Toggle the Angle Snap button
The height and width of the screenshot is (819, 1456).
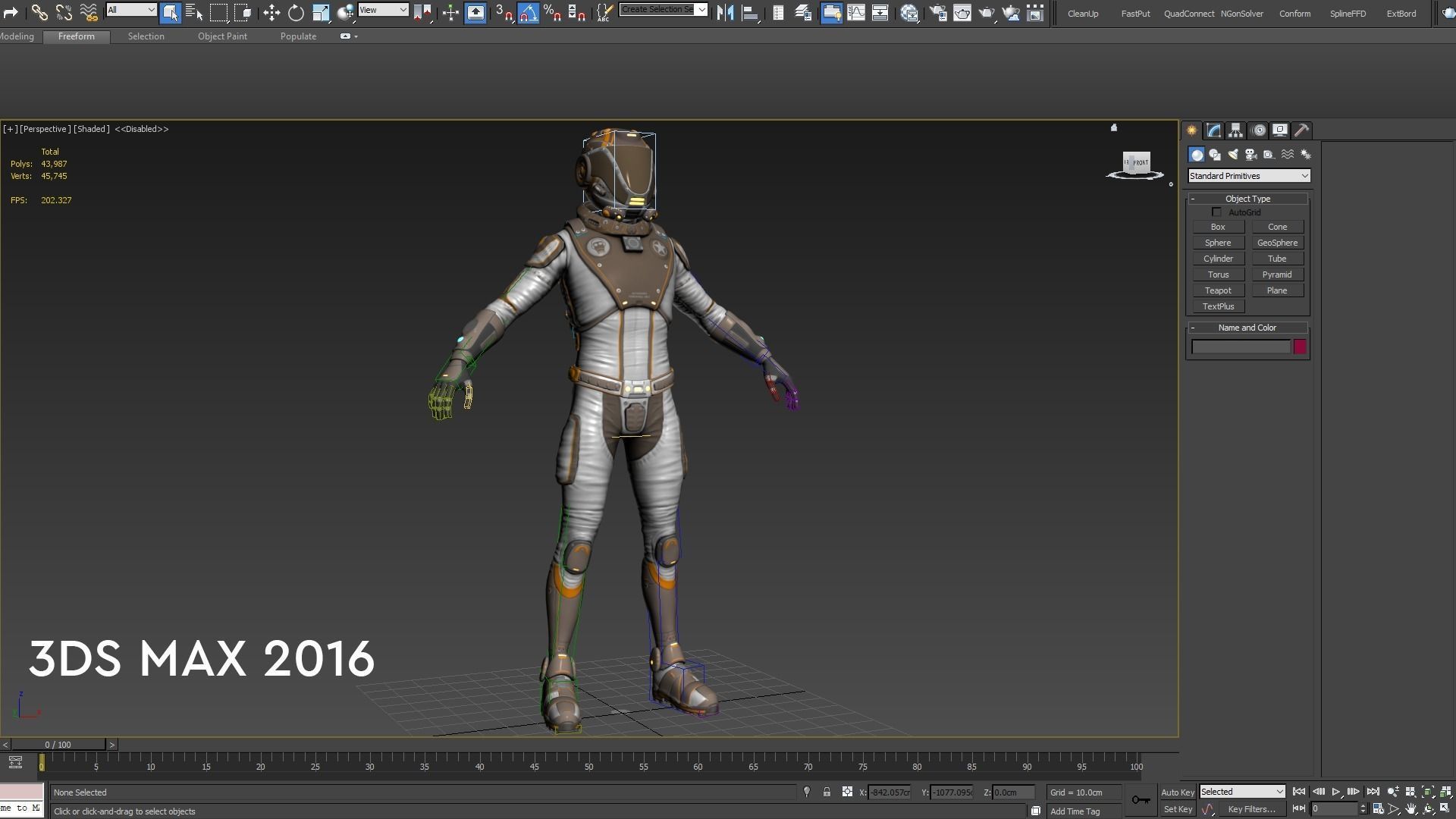[528, 12]
